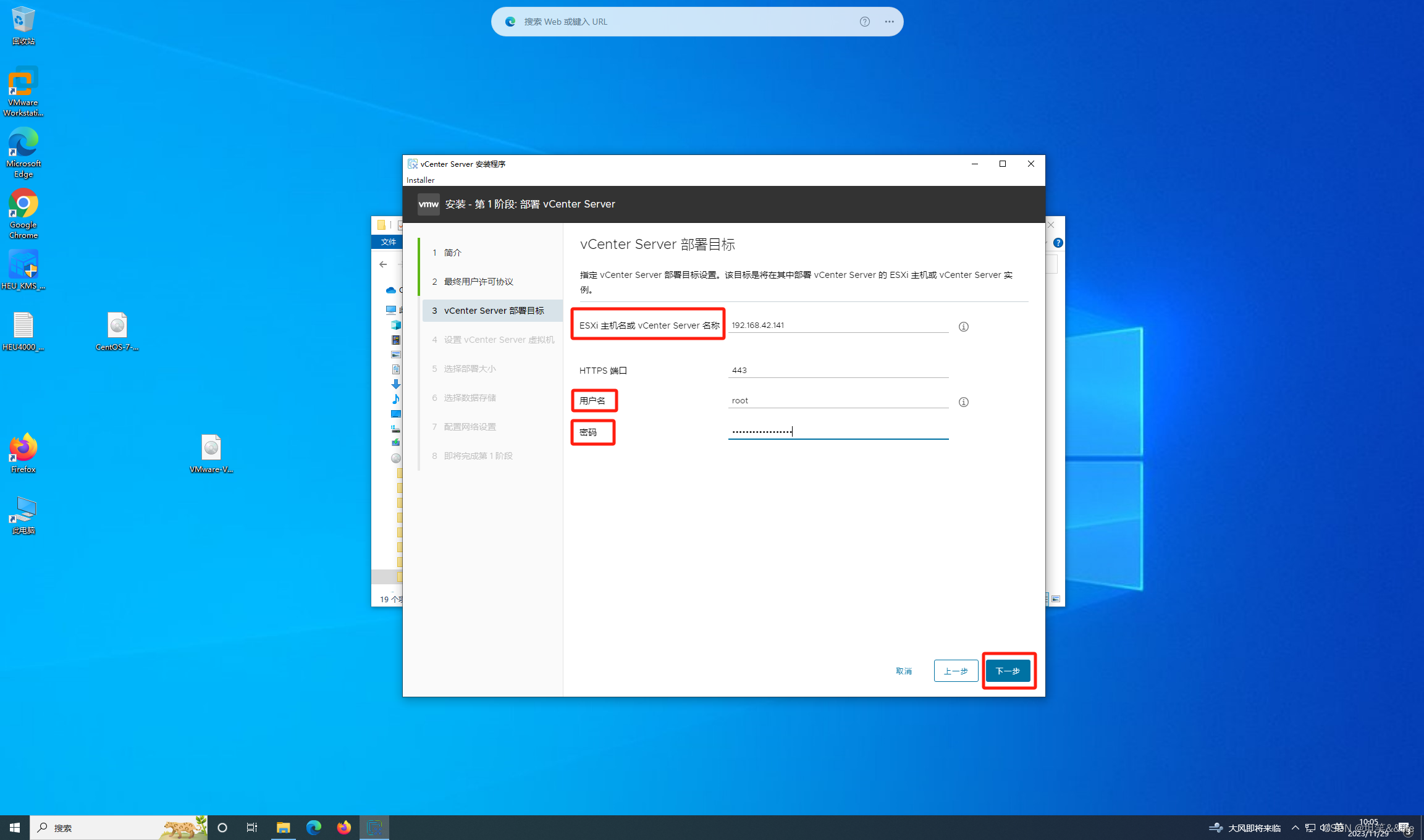Open the network icon in system tray

[x=1310, y=828]
